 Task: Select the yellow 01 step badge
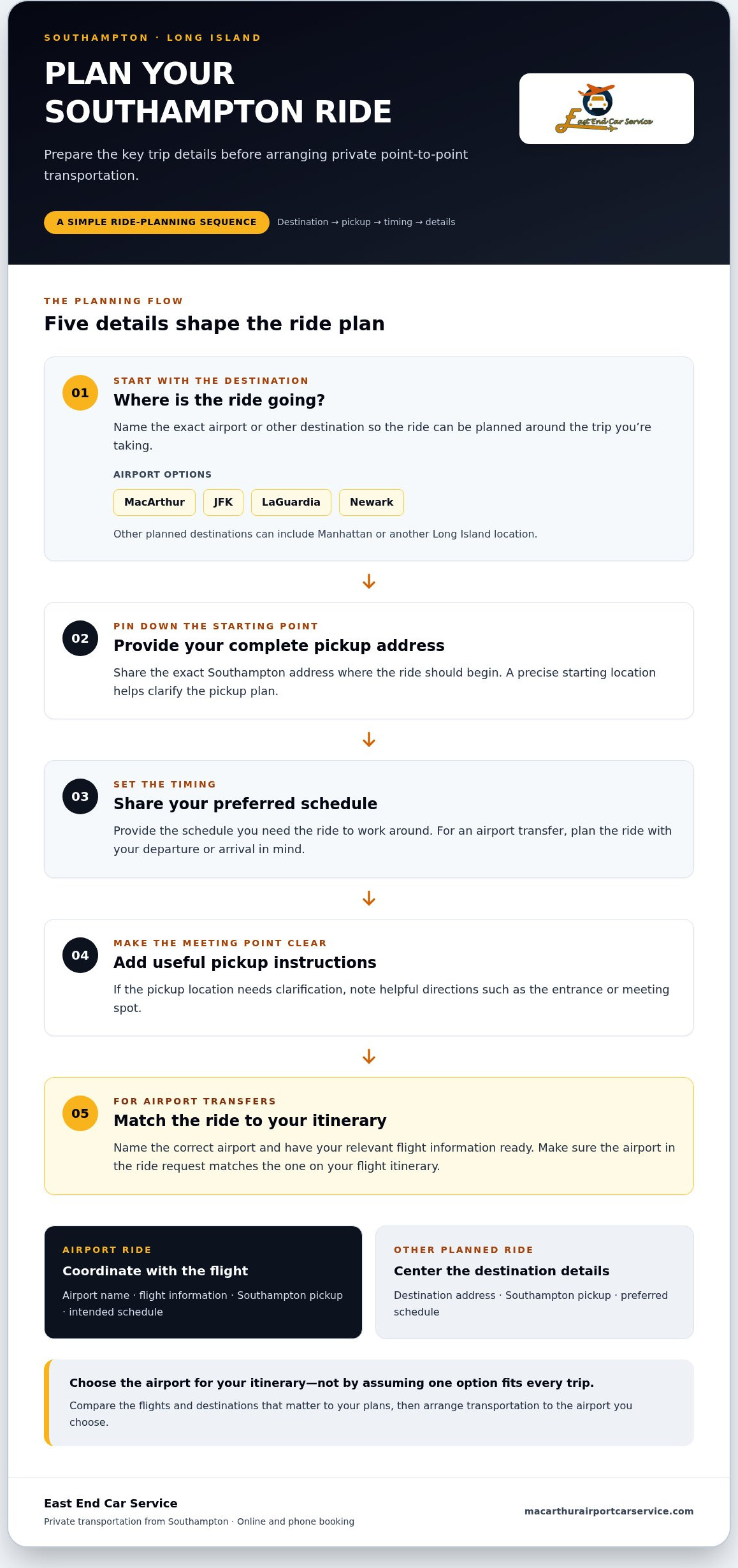pyautogui.click(x=80, y=393)
